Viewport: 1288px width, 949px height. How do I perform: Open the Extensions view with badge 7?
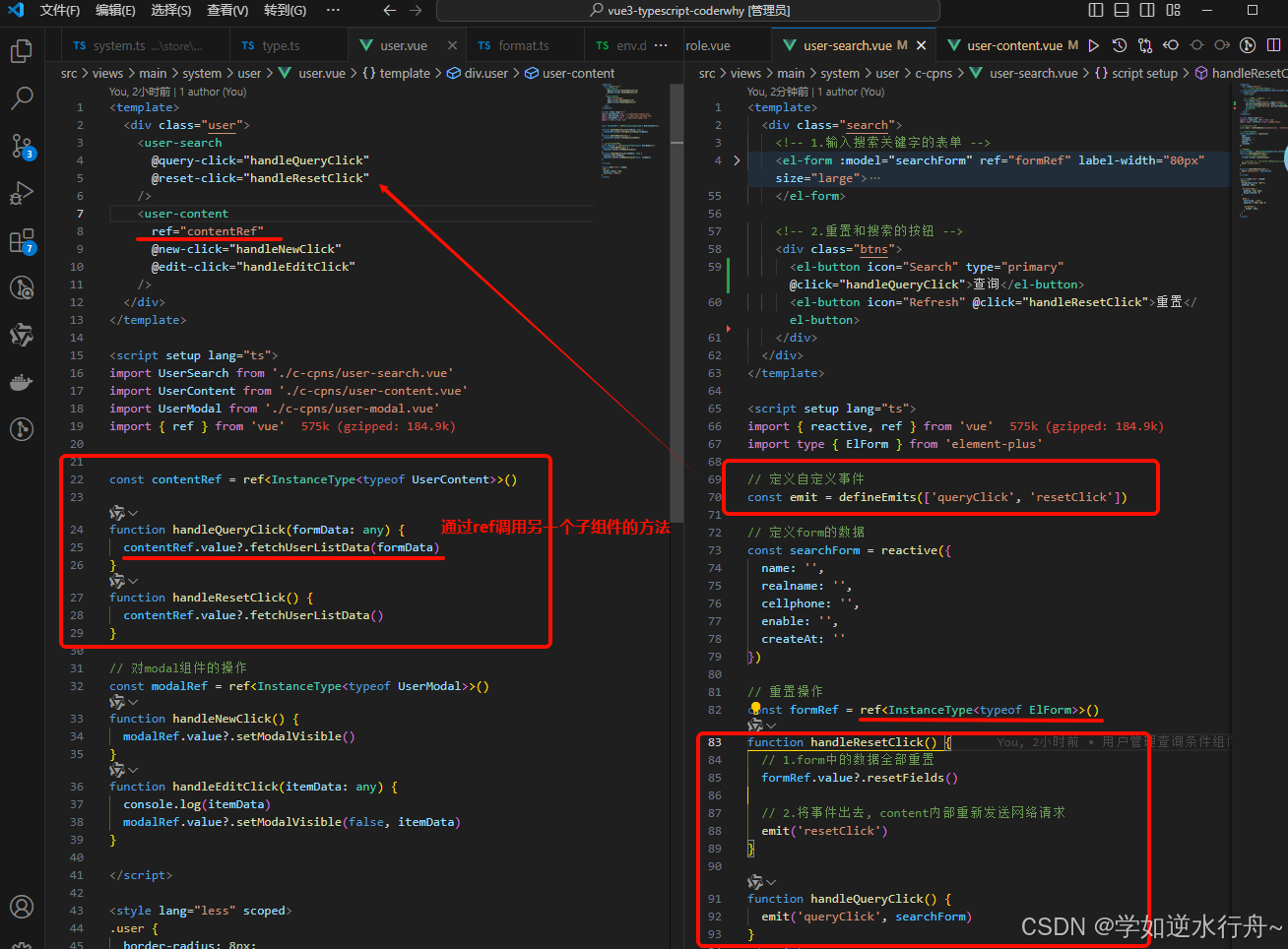22,240
